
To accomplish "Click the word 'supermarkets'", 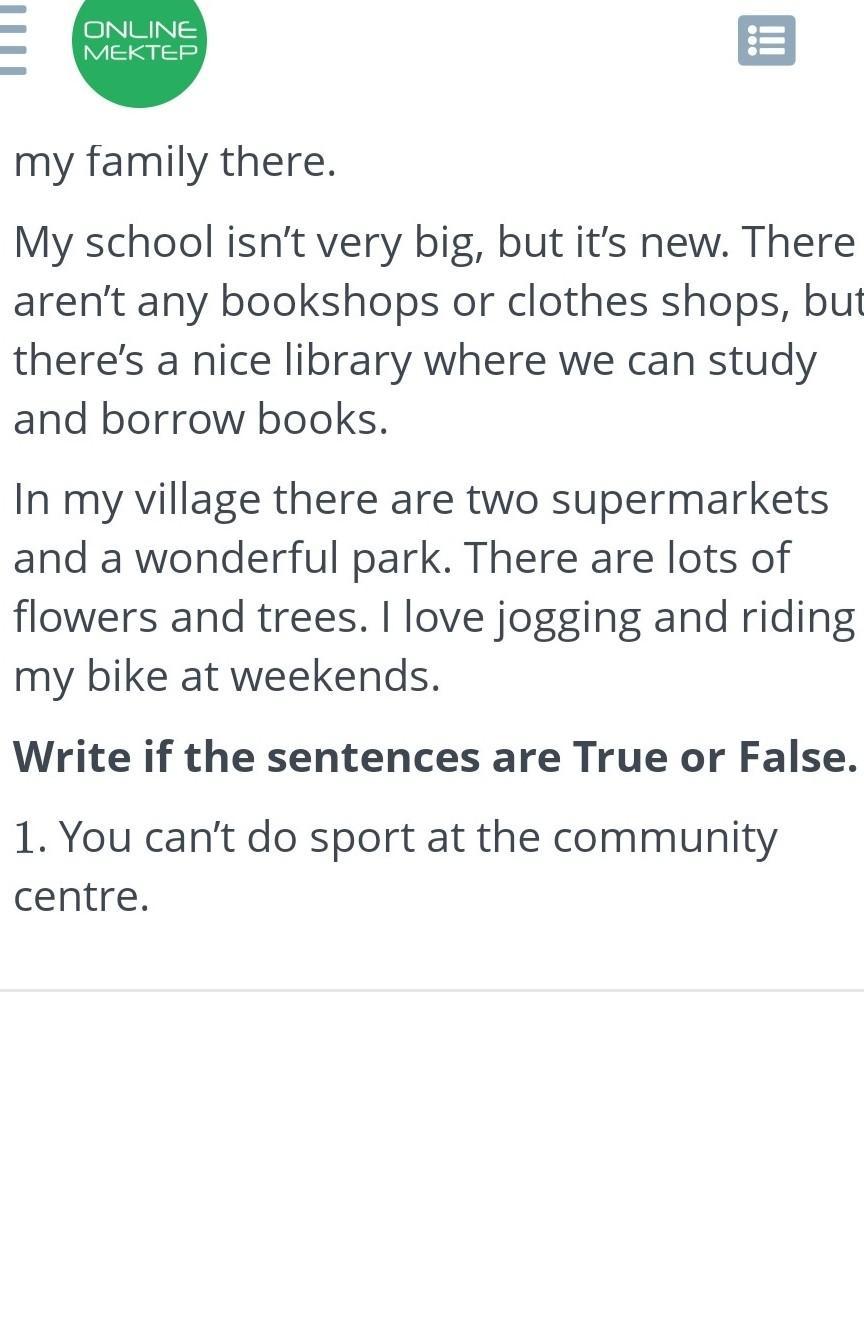I will tap(689, 499).
